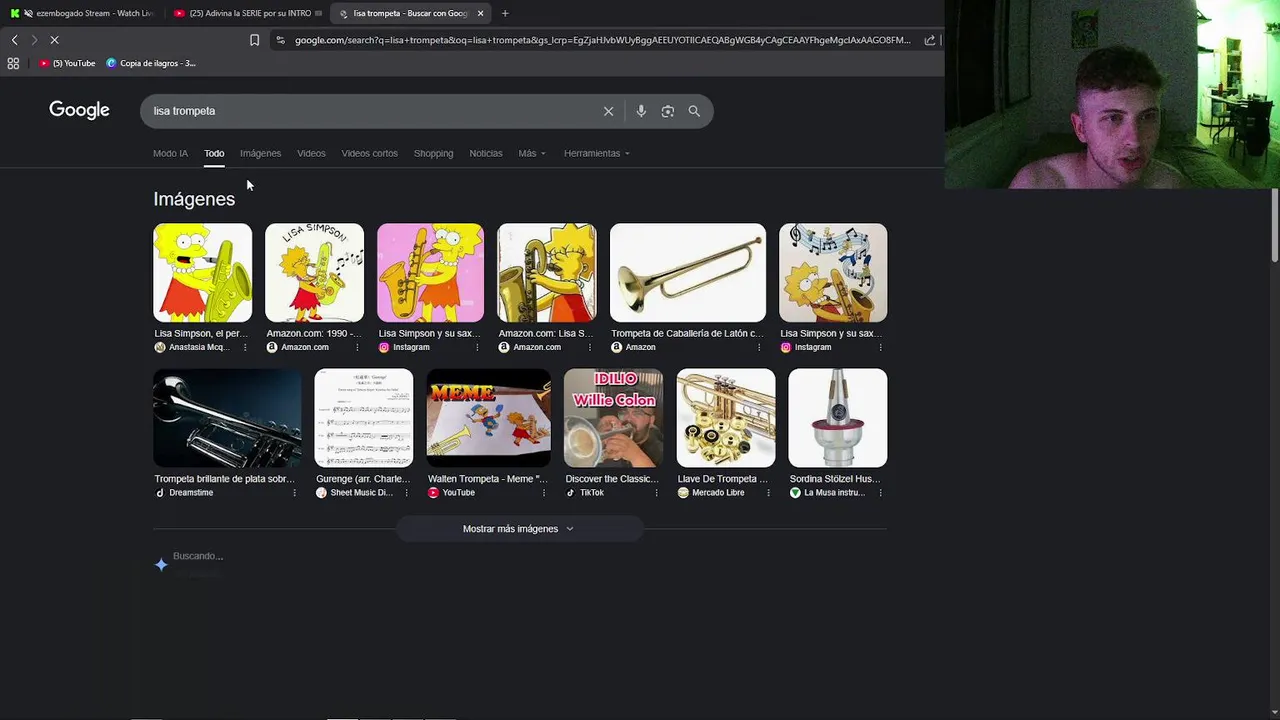Open three-dot menu for YouTube meme result

click(543, 493)
